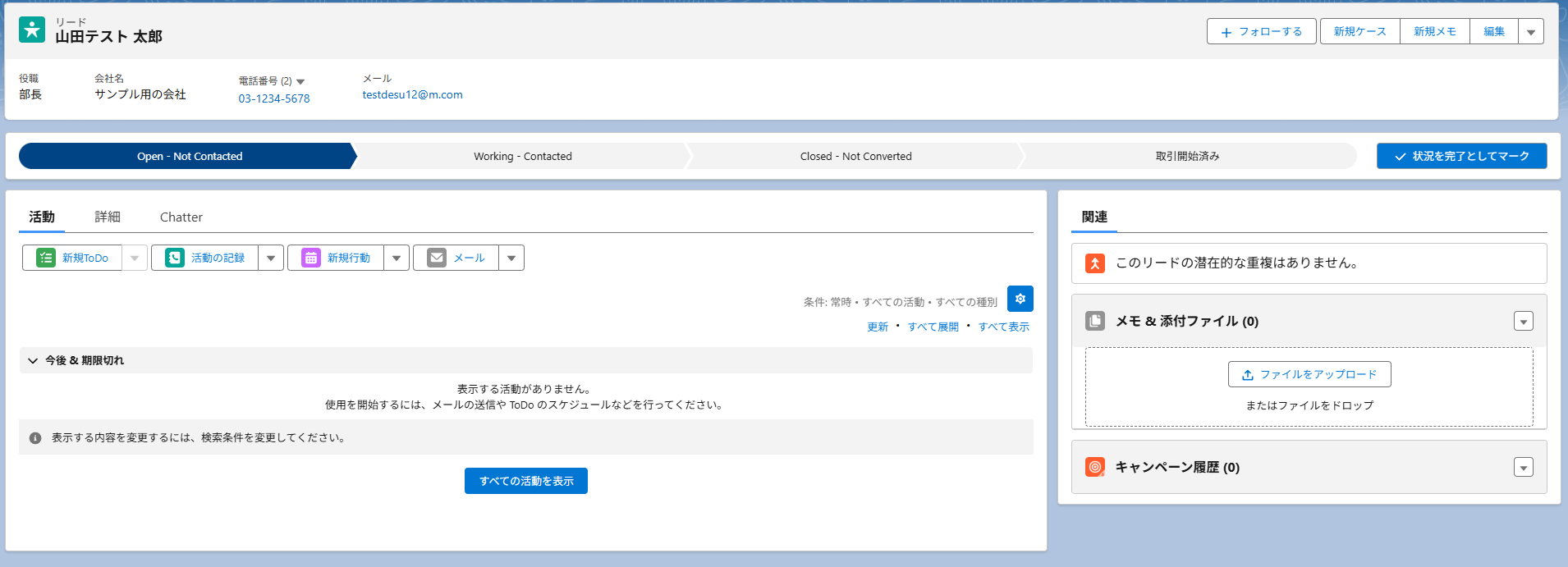This screenshot has width=1568, height=567.
Task: Open キャンペーン履歴 actions menu
Action: 1524,468
